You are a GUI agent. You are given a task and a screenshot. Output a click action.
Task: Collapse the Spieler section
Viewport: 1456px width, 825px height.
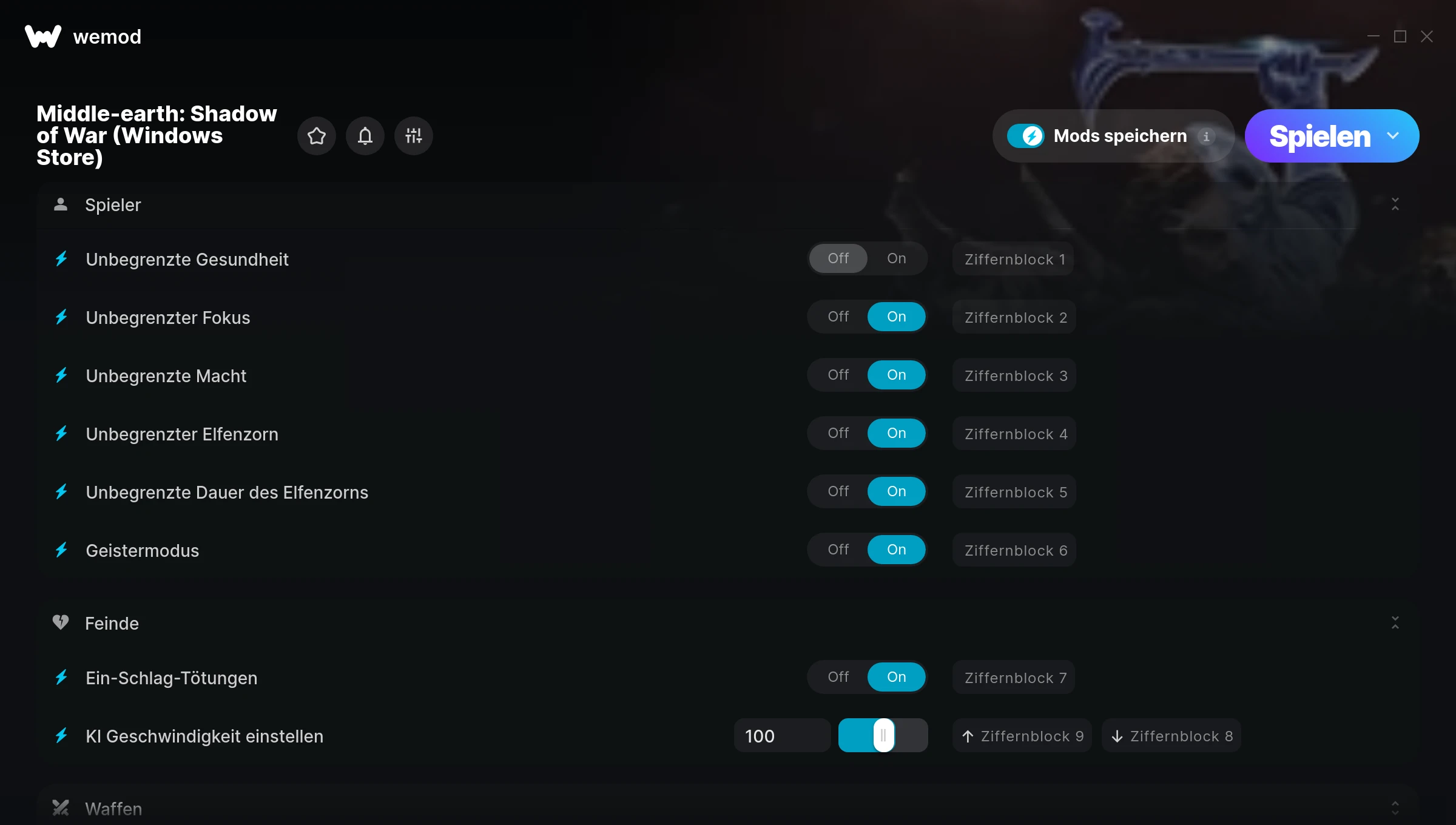pyautogui.click(x=1395, y=204)
